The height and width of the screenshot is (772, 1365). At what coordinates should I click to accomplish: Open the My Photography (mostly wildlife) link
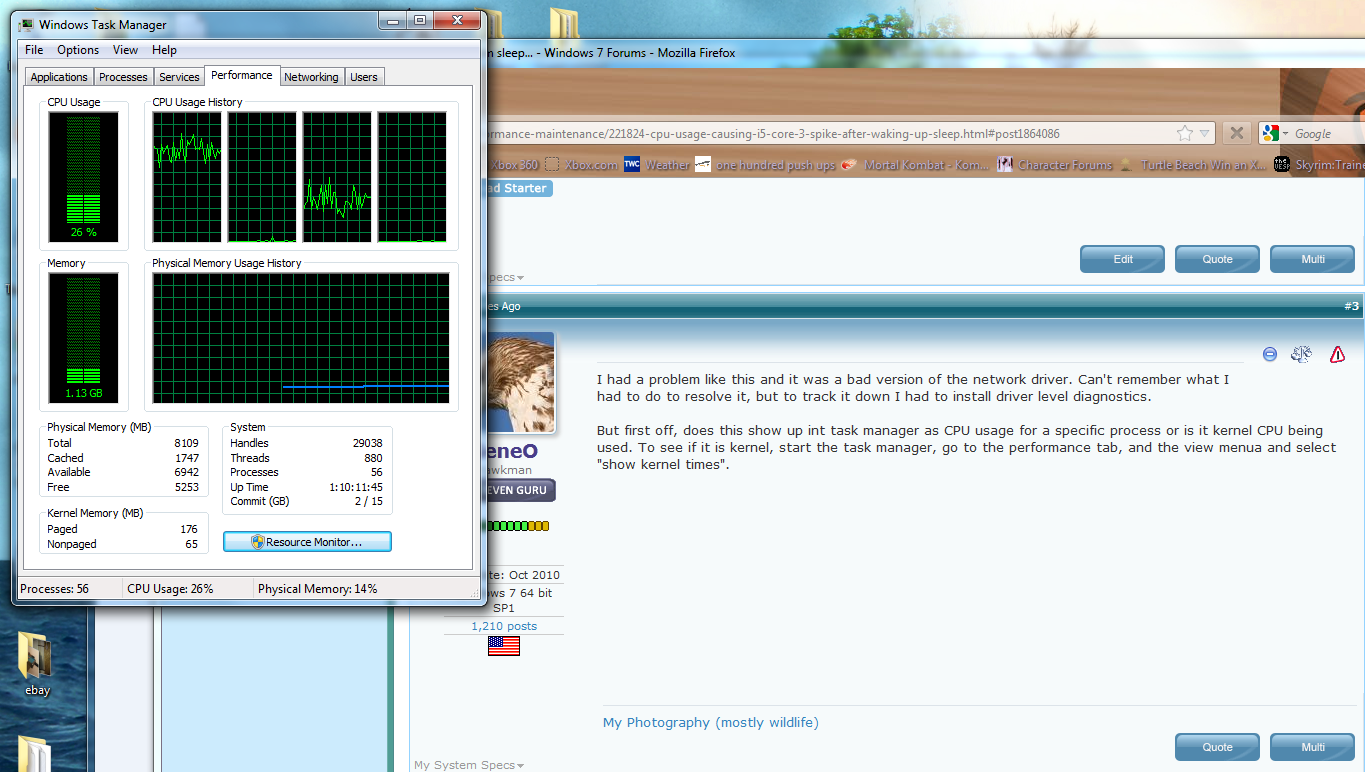tap(711, 722)
